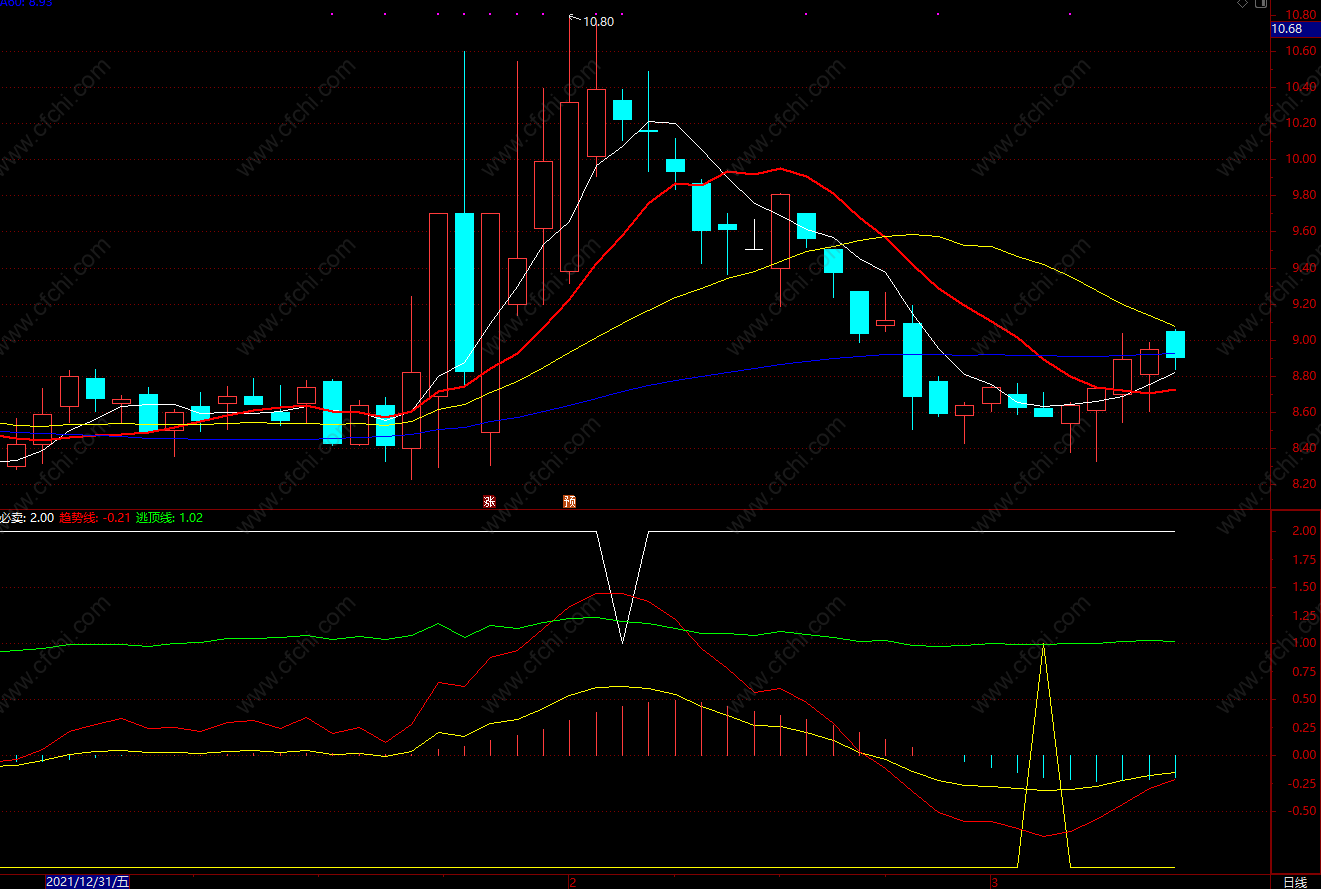Click the 必卖: 2.00 indicator label
Screen dimensions: 1321x889
click(x=27, y=517)
